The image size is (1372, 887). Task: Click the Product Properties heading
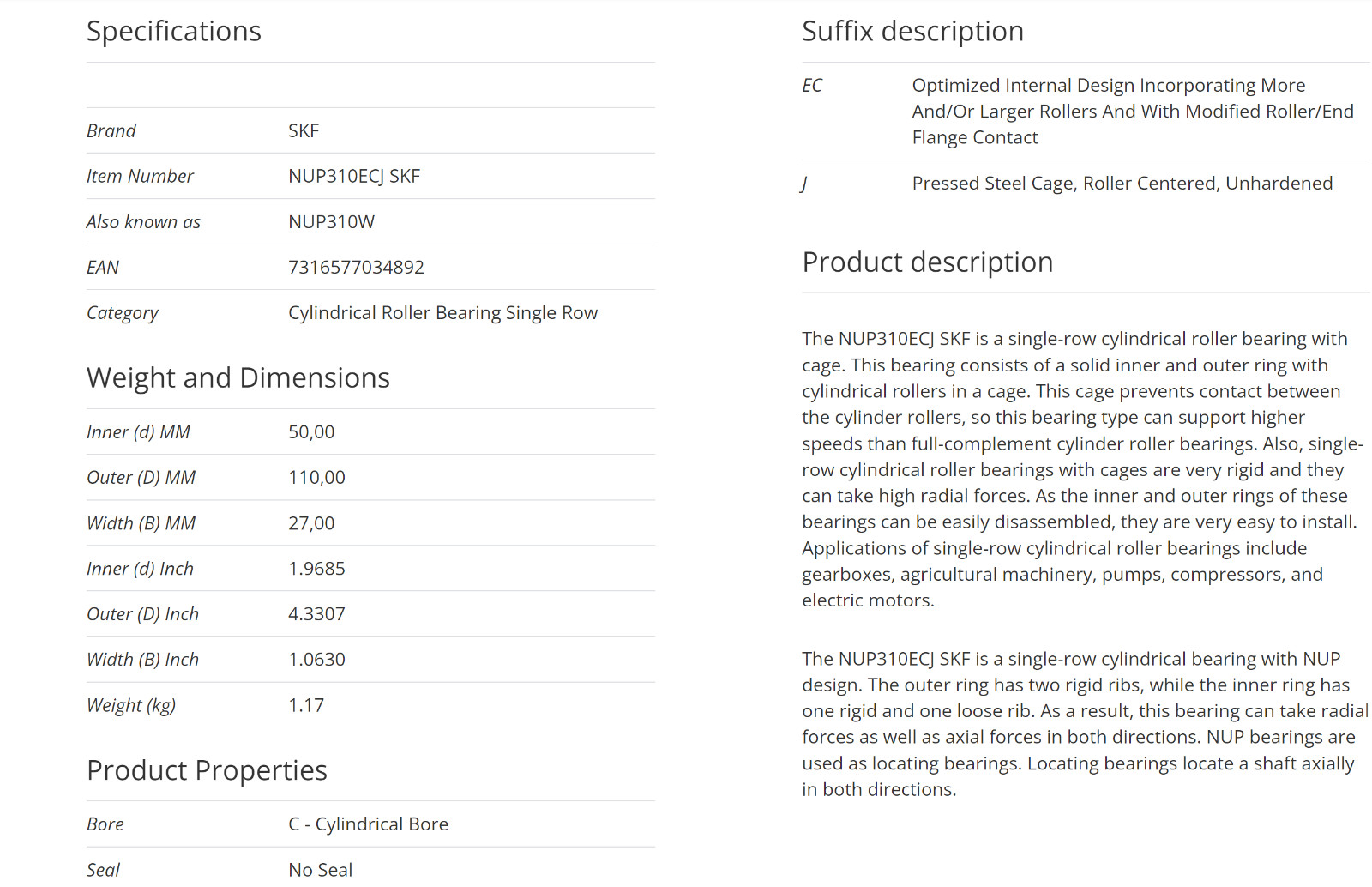pyautogui.click(x=207, y=770)
